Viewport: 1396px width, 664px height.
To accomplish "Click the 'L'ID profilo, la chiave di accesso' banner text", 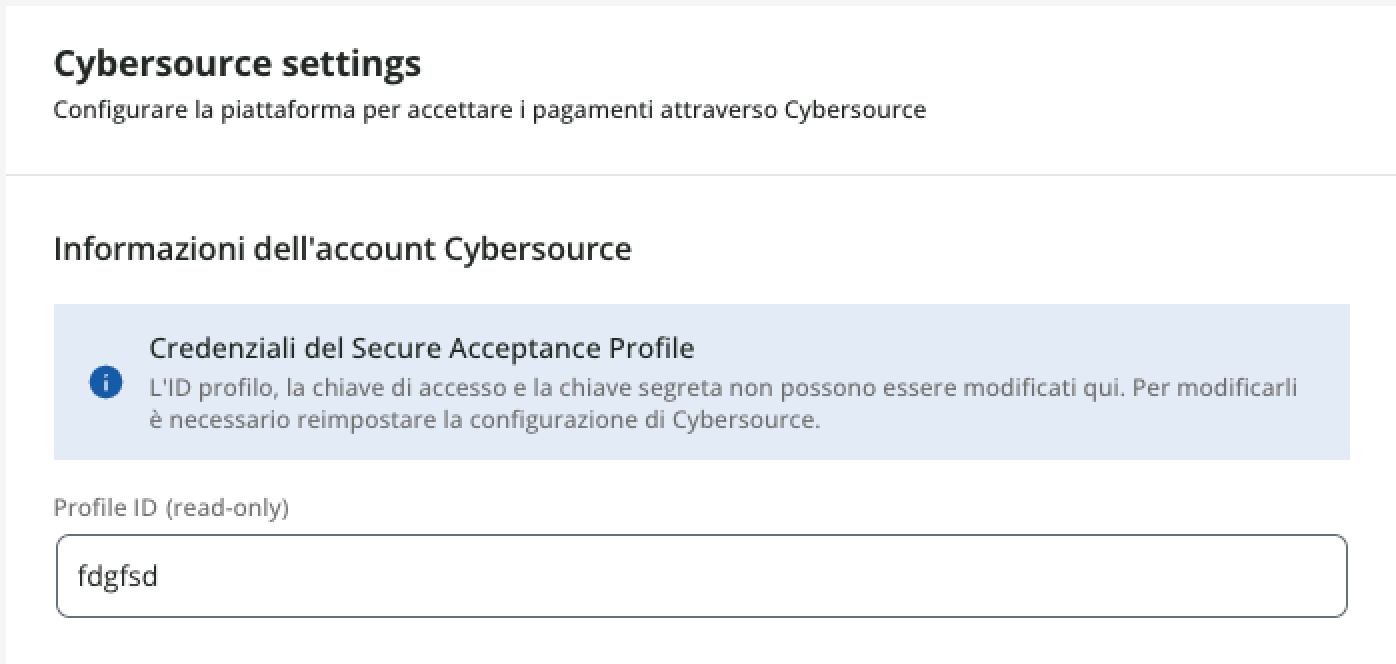I will click(x=400, y=387).
